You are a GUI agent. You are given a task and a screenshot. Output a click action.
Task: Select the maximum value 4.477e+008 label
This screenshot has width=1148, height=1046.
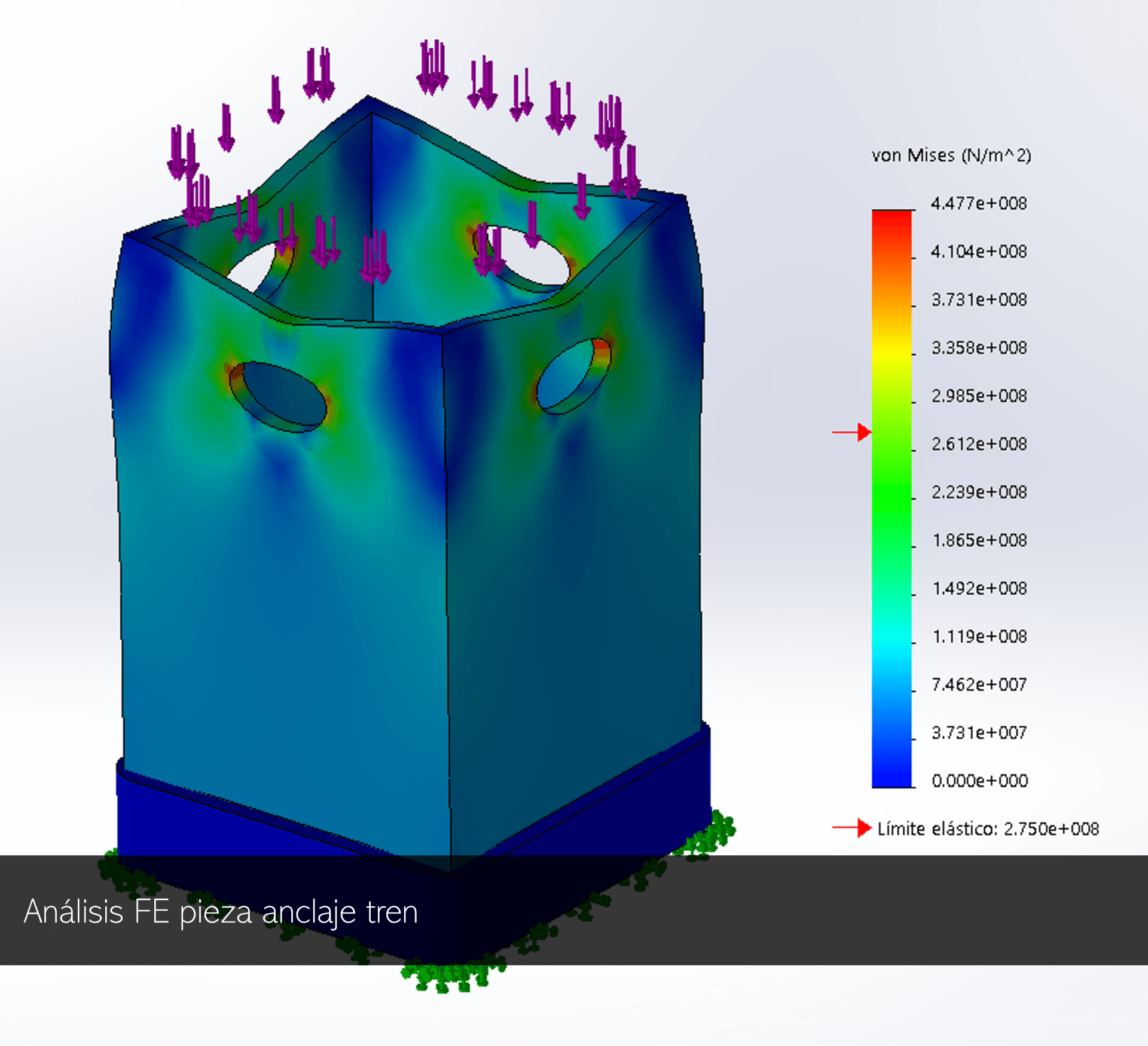pyautogui.click(x=978, y=203)
